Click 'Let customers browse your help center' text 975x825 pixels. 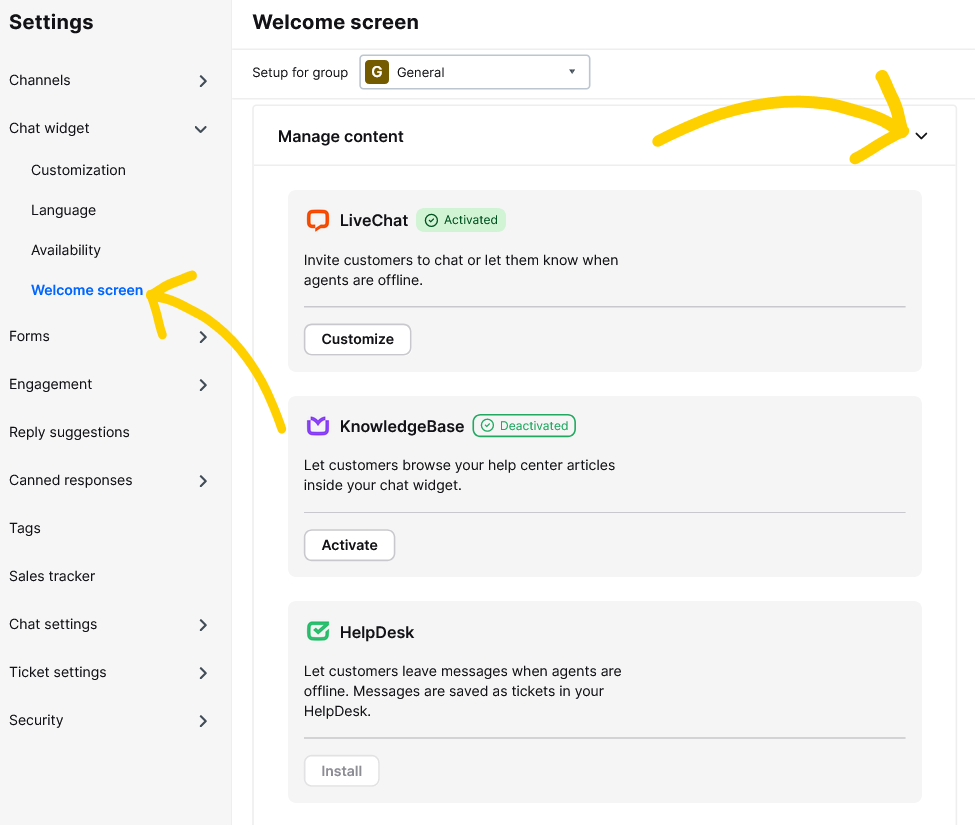(459, 475)
